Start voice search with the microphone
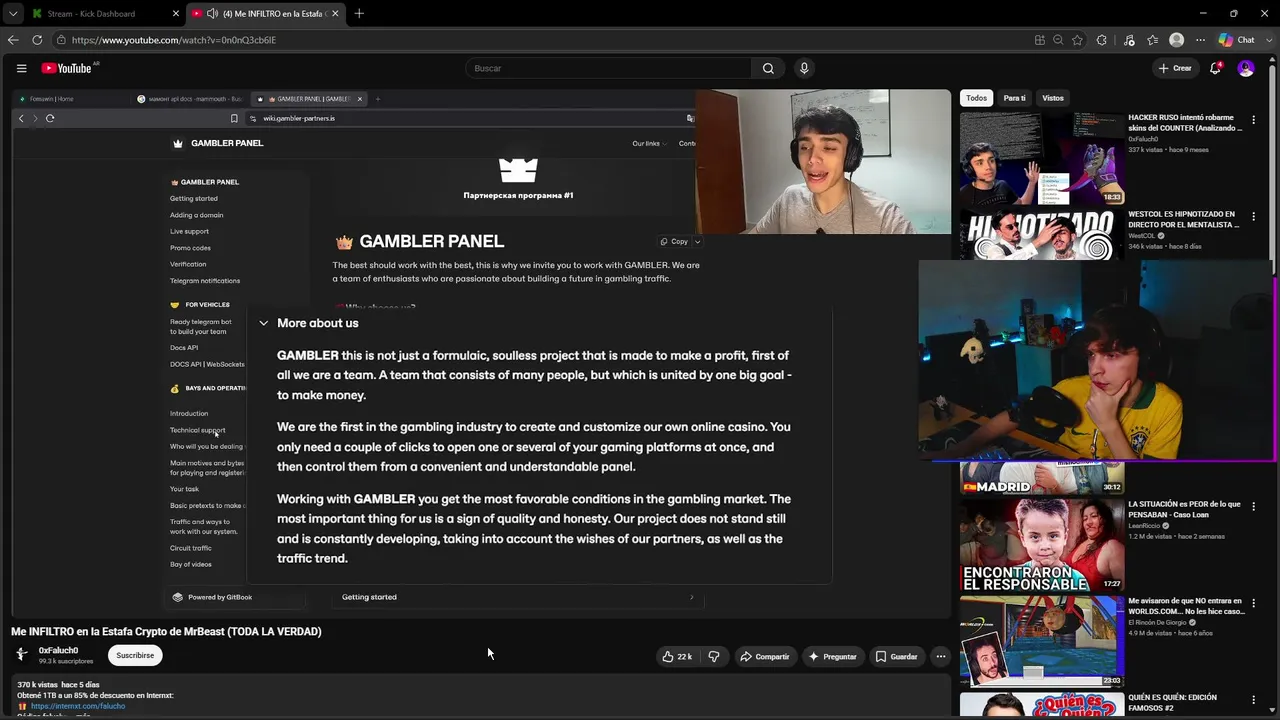 [804, 68]
